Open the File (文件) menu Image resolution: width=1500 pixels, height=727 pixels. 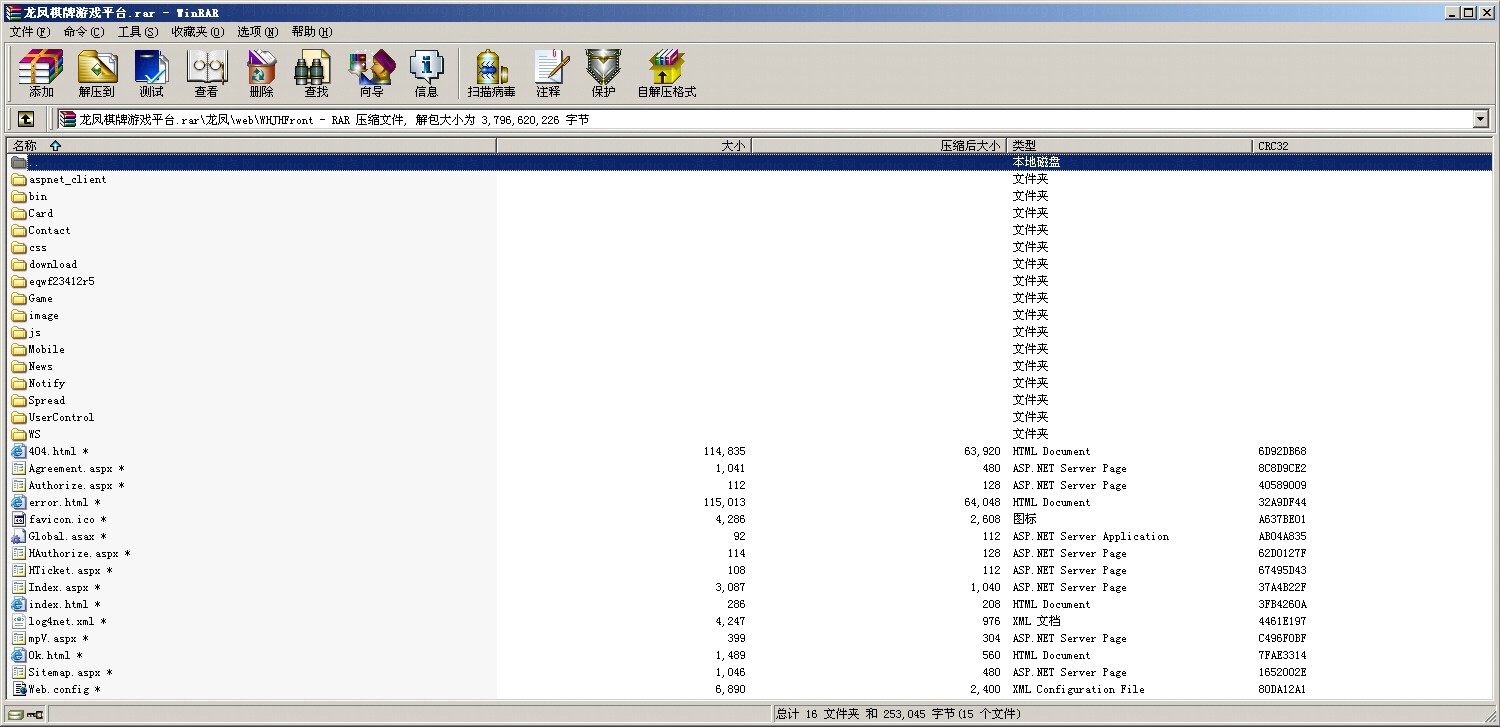29,32
